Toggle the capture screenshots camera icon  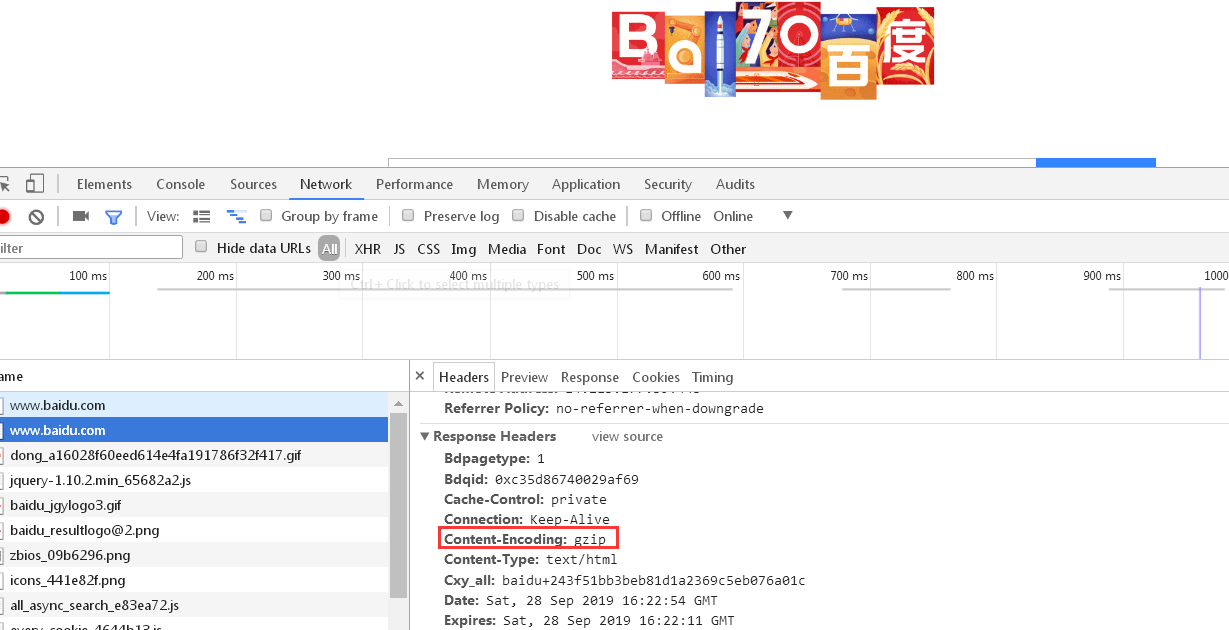(81, 216)
